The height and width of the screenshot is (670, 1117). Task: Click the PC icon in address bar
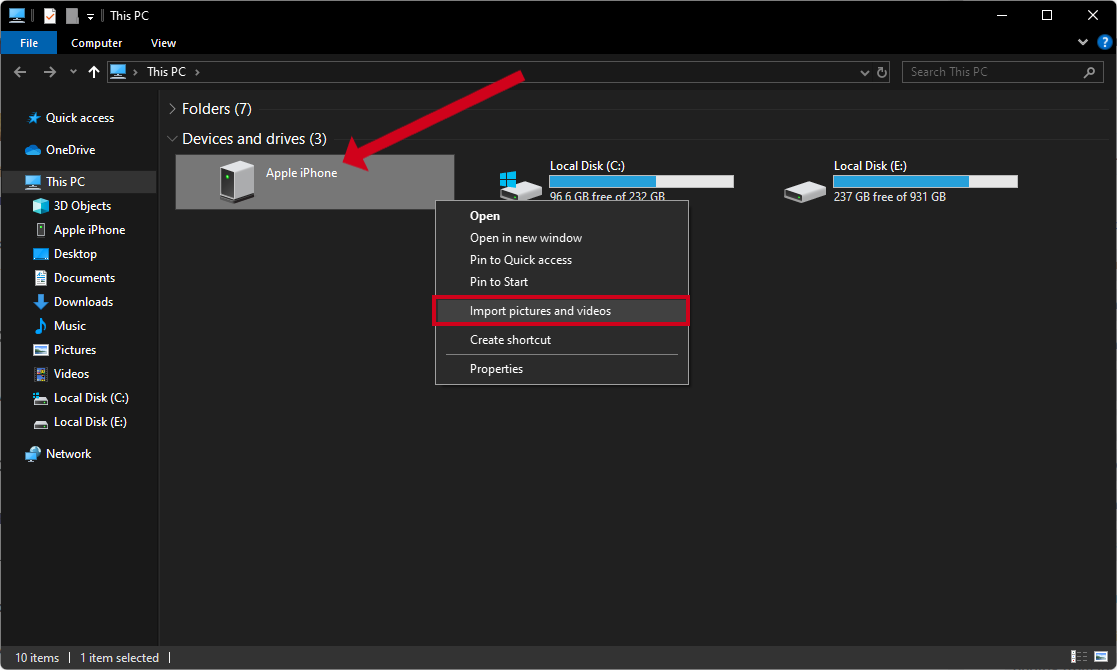tap(118, 71)
